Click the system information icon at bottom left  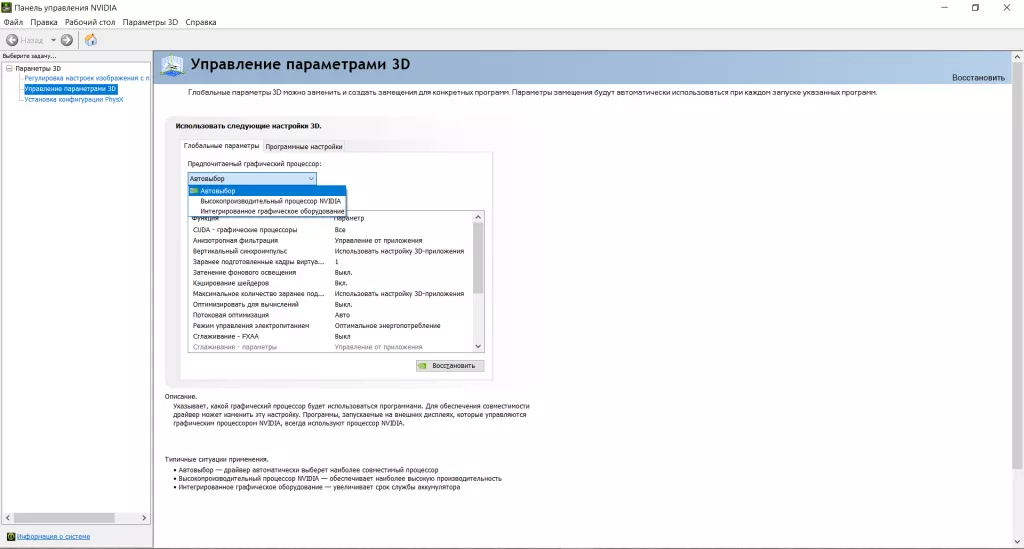click(10, 537)
